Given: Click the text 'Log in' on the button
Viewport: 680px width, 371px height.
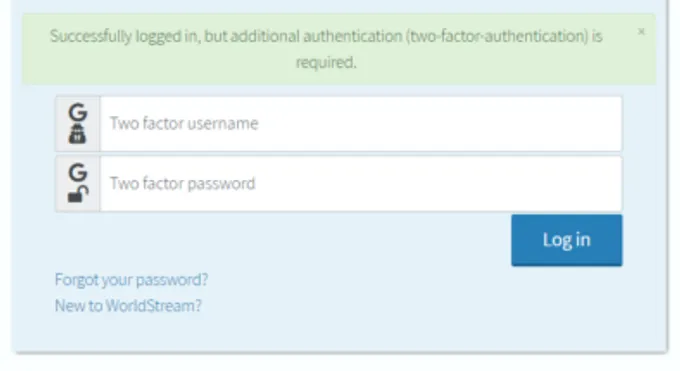Looking at the screenshot, I should pyautogui.click(x=566, y=240).
